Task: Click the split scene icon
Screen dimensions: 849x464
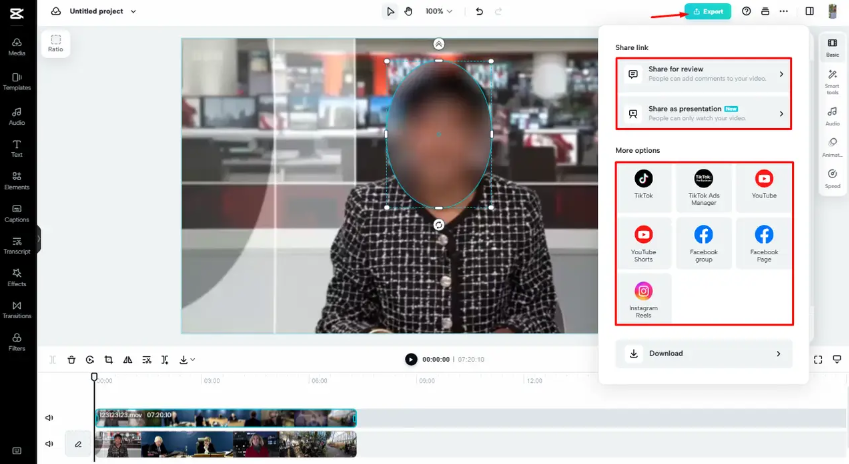Action: [165, 360]
